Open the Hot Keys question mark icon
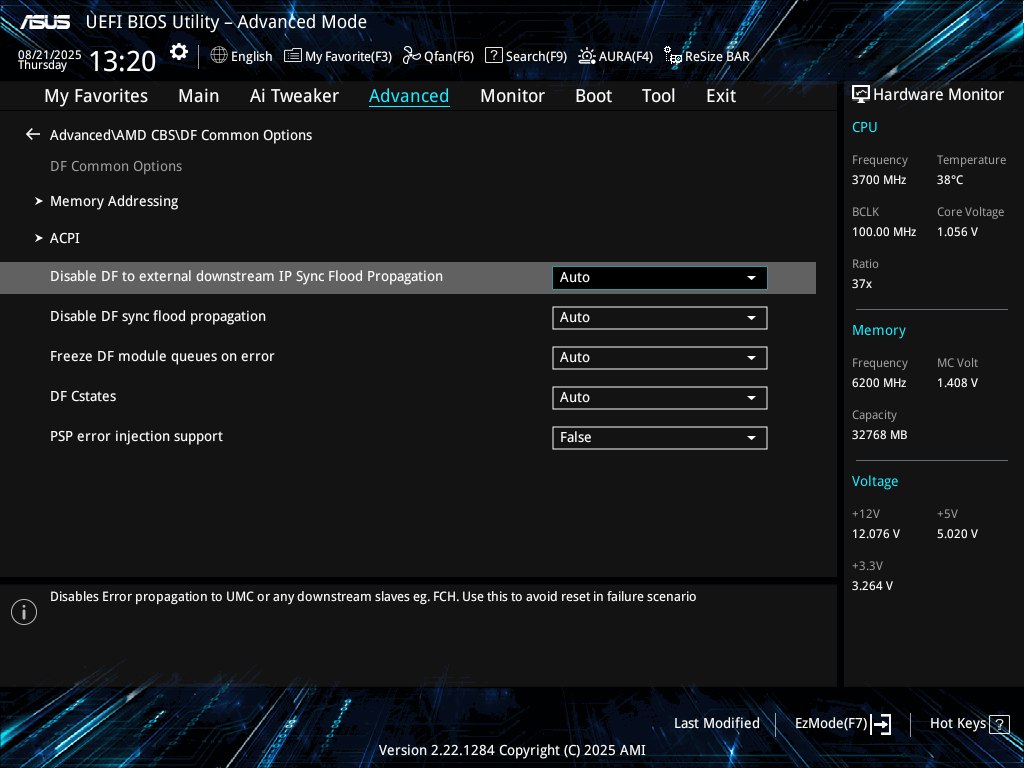The image size is (1024, 768). click(999, 724)
